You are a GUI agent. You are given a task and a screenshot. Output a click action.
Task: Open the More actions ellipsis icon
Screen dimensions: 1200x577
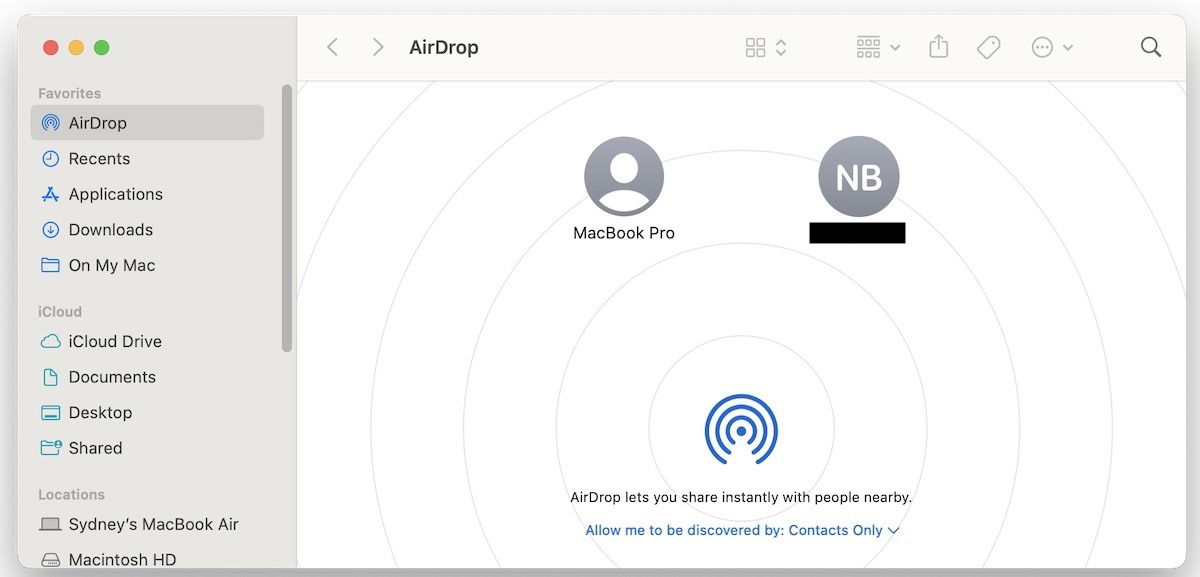pyautogui.click(x=1043, y=47)
